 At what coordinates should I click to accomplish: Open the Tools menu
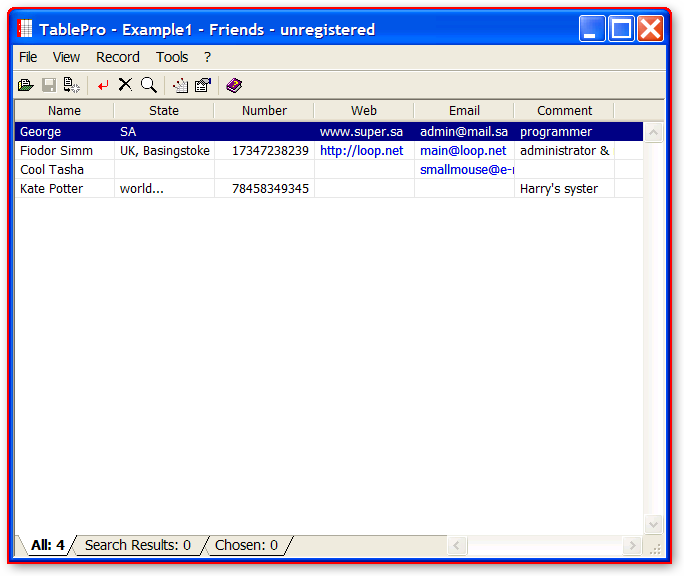[172, 57]
